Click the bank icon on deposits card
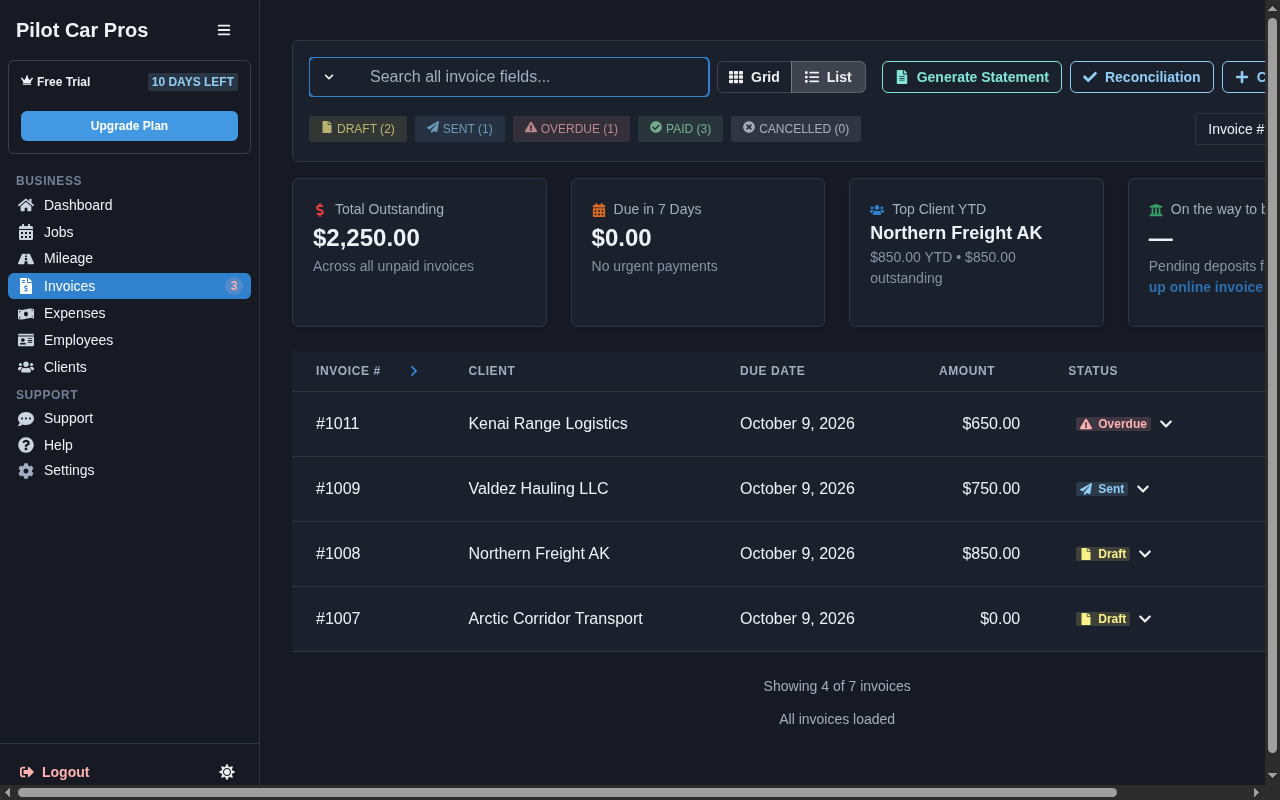Screen dimensions: 1280x800 1156,210
